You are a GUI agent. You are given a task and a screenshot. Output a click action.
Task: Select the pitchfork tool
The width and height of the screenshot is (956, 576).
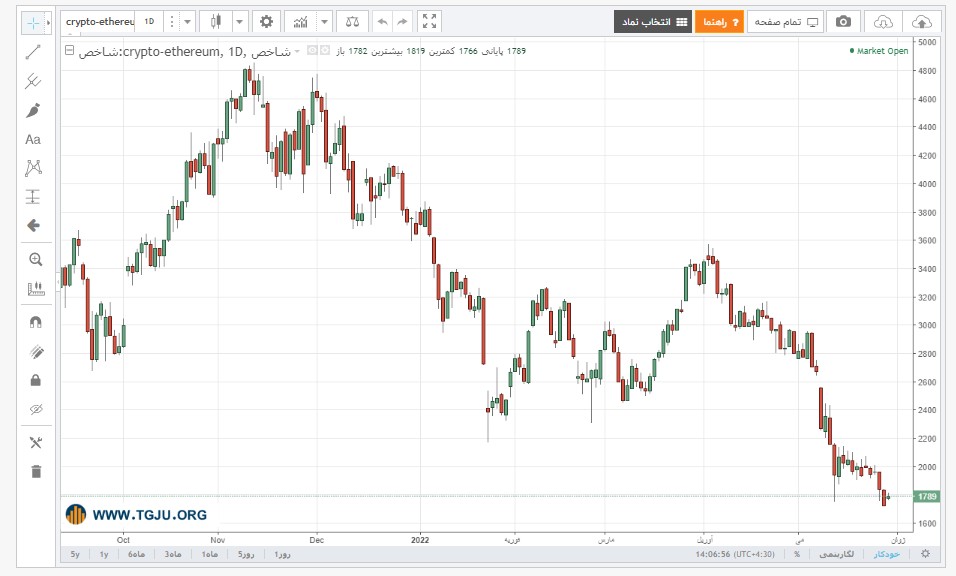[x=33, y=81]
